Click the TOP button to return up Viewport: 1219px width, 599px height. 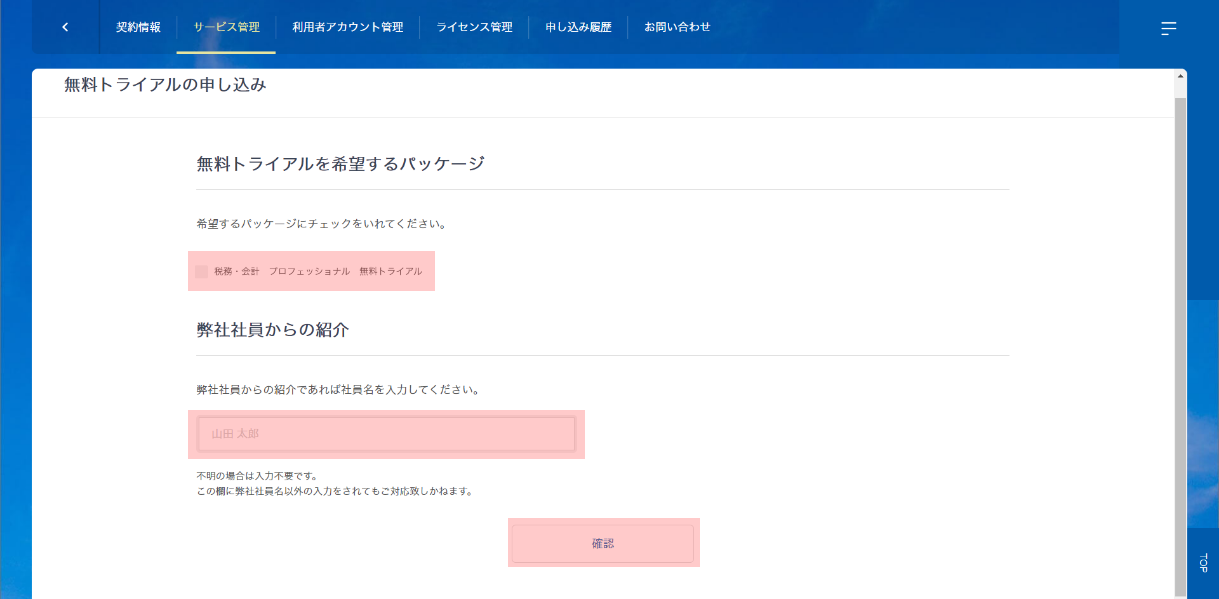tap(1203, 562)
